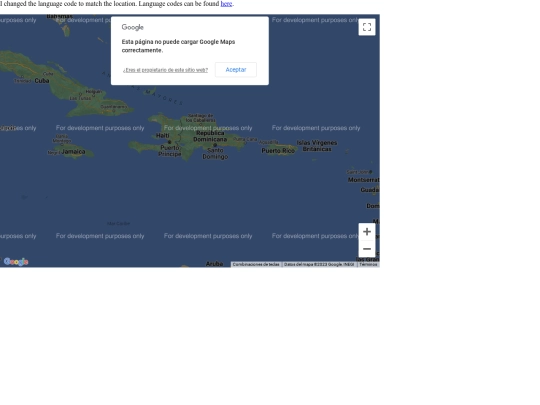Open Combinaciones de teclas shortcuts
The width and height of the screenshot is (540, 405).
click(256, 264)
